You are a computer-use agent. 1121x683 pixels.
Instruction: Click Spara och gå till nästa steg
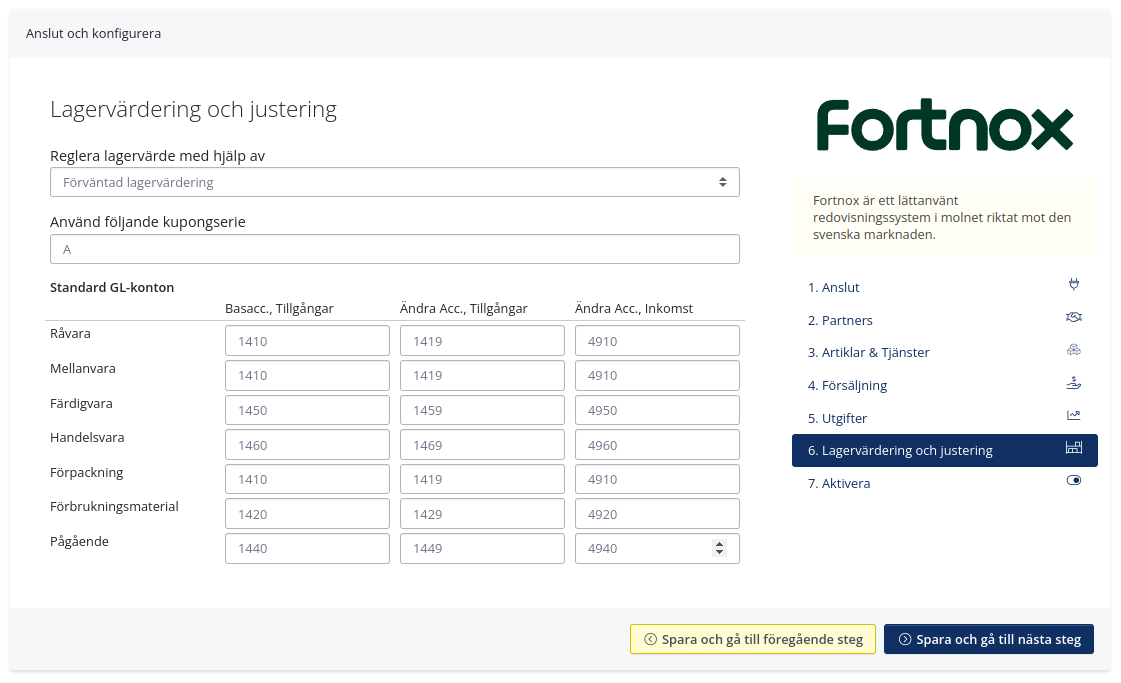(x=989, y=639)
